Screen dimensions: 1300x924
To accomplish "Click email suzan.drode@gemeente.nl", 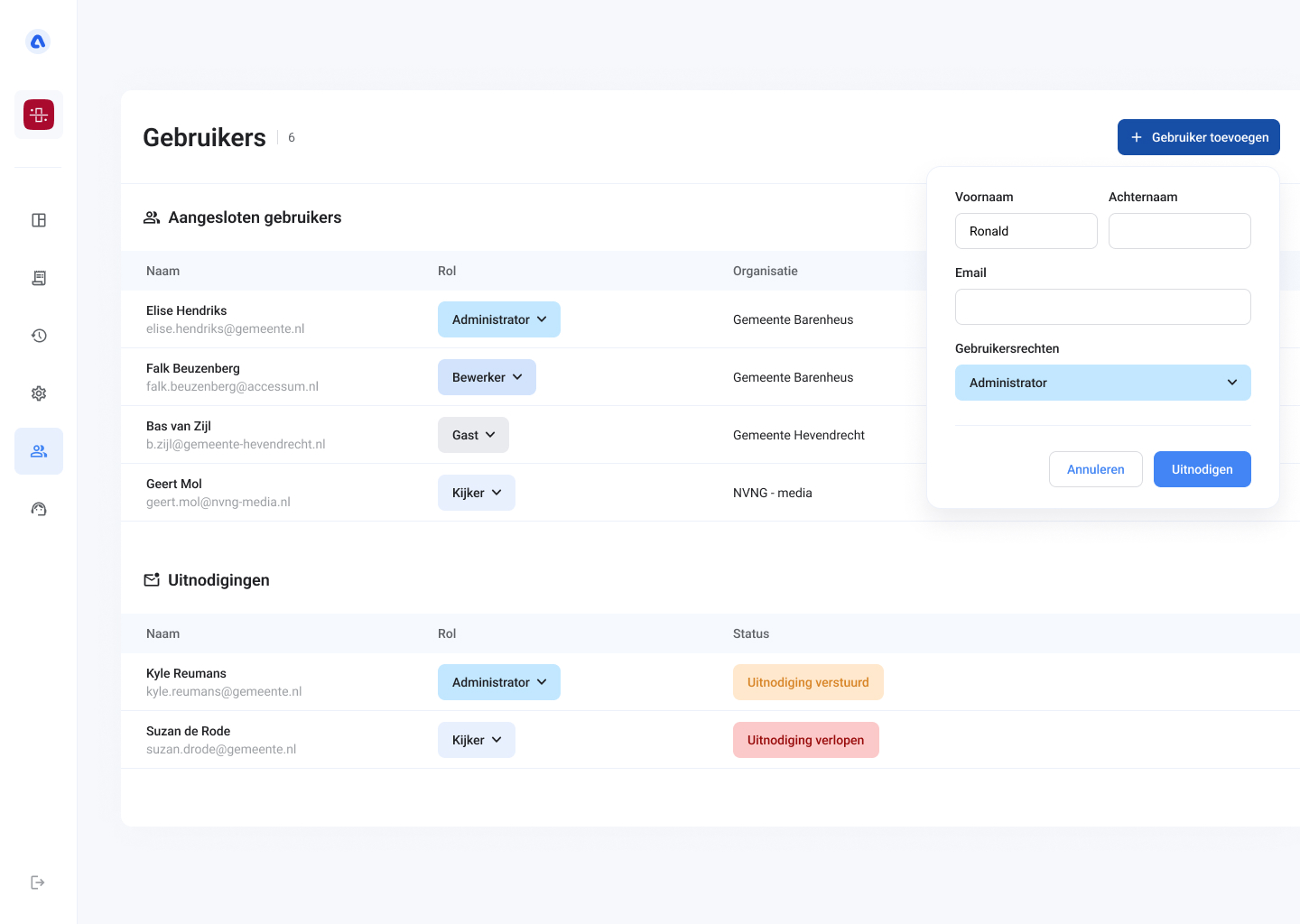I will coord(221,749).
